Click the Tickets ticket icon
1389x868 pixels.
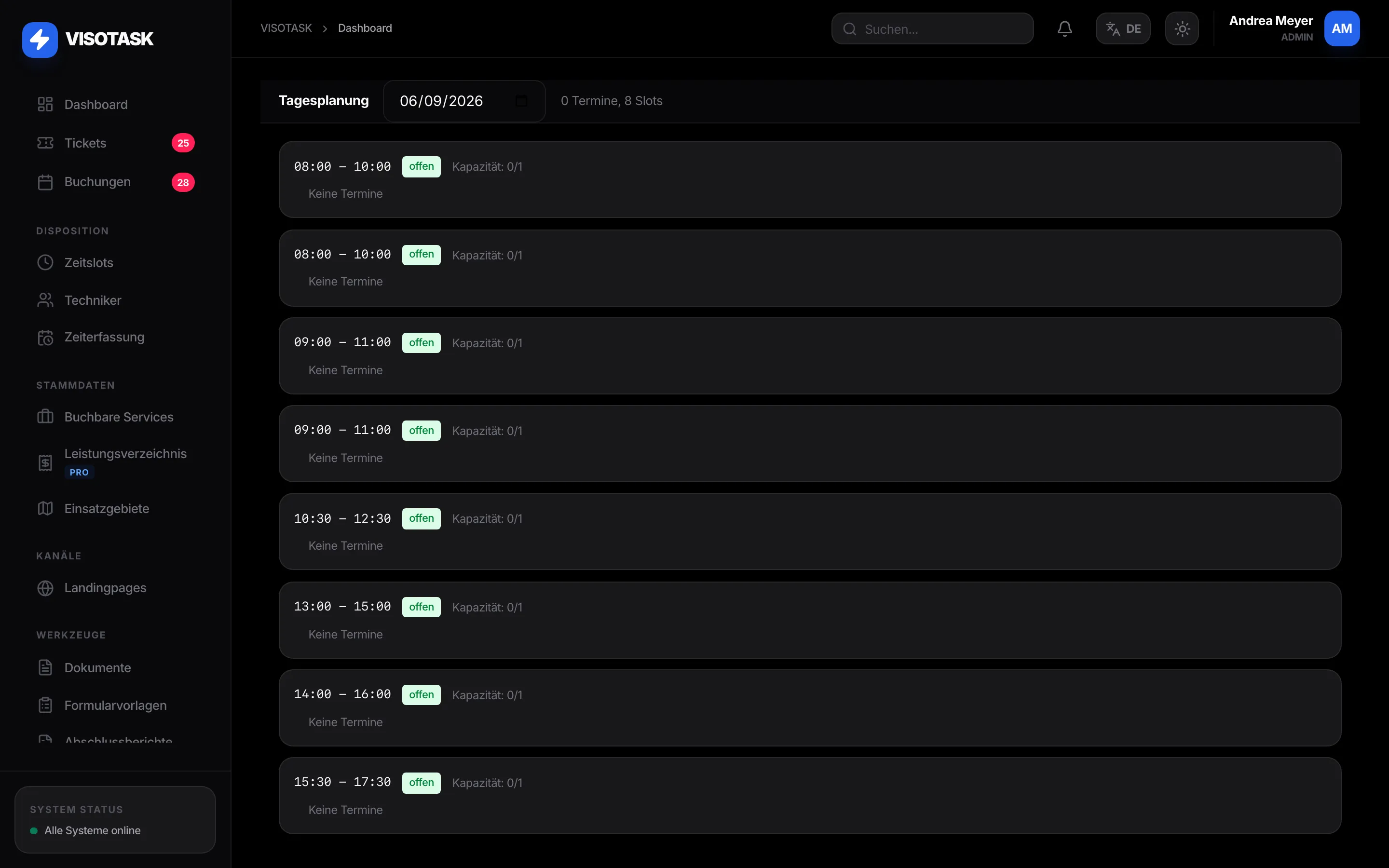tap(45, 143)
